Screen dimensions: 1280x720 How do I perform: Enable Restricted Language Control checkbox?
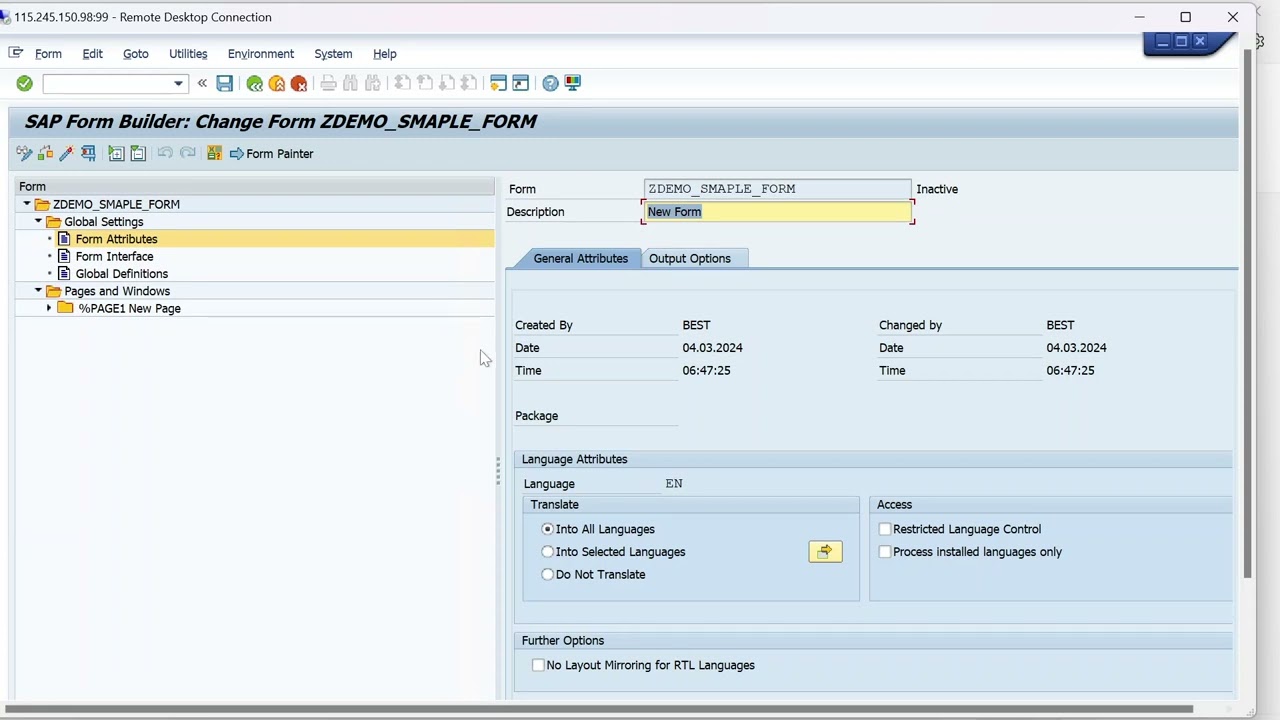885,529
